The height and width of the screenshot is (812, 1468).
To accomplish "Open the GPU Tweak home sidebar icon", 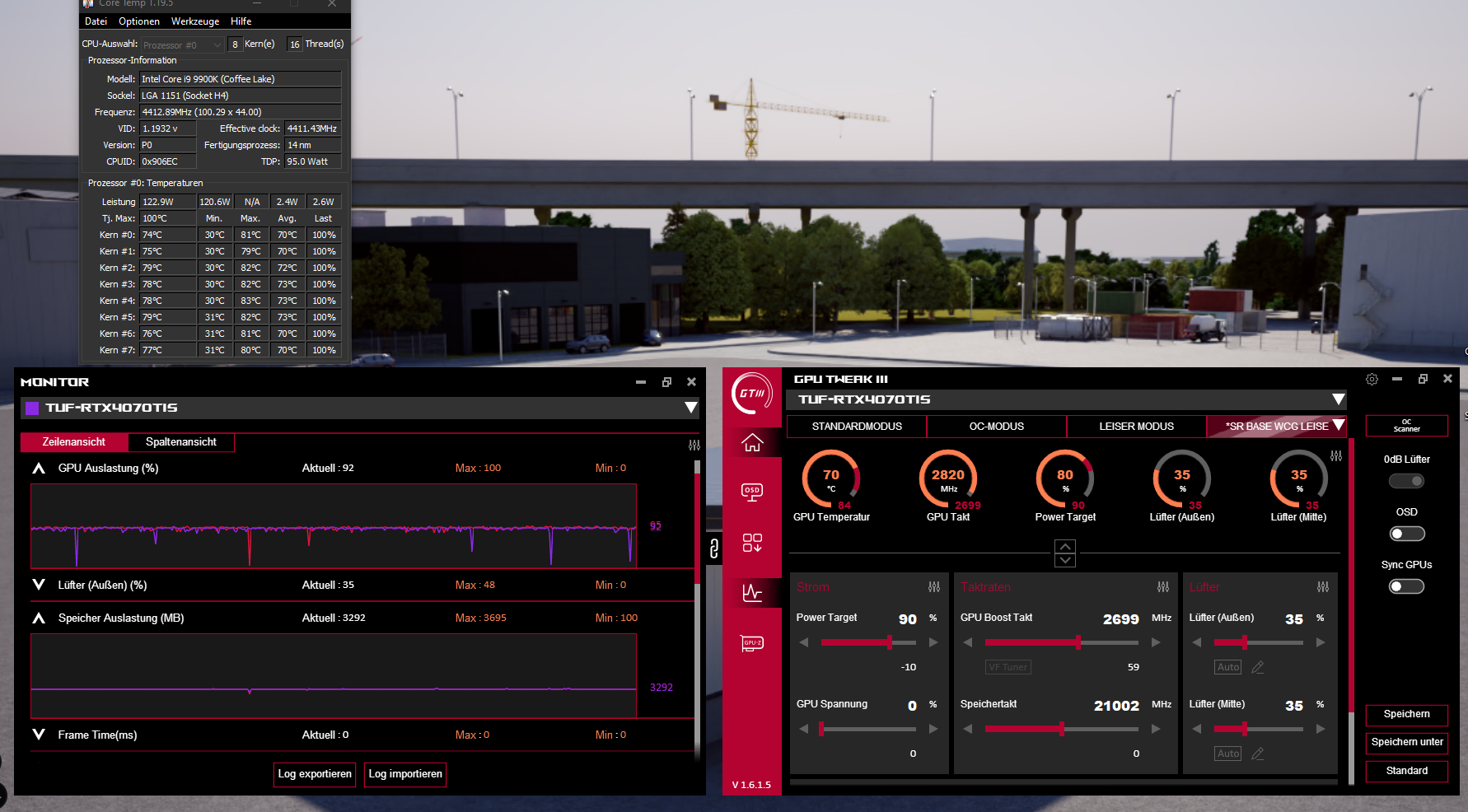I will pos(752,443).
